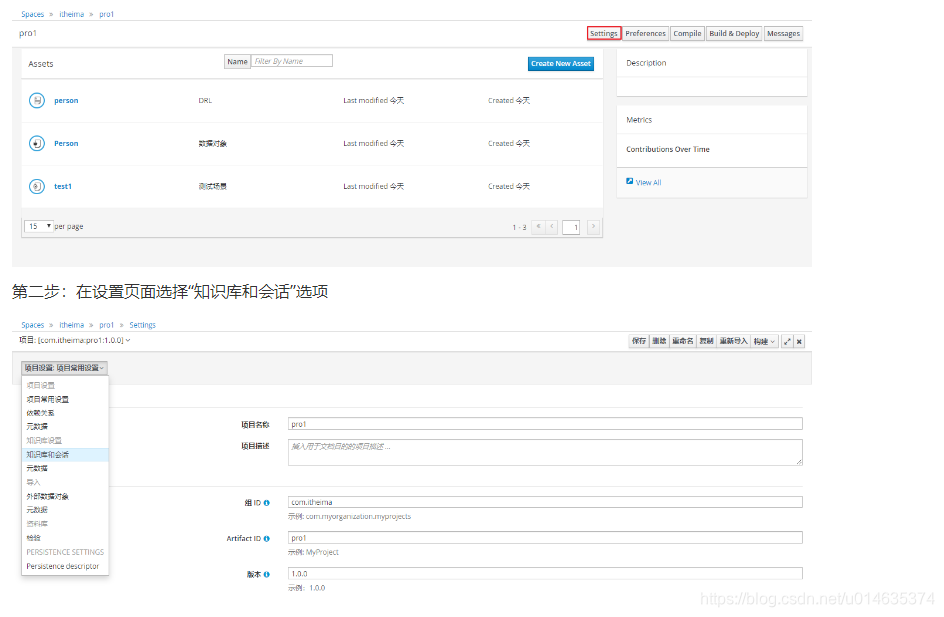This screenshot has height=617, width=944.
Task: Click the Metrics panel heading
Action: 639,120
